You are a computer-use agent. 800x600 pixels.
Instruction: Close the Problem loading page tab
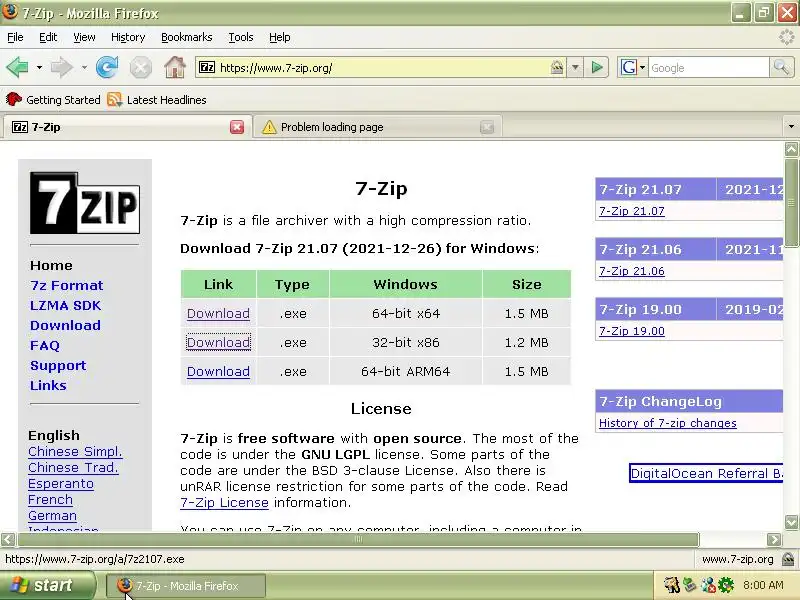487,127
